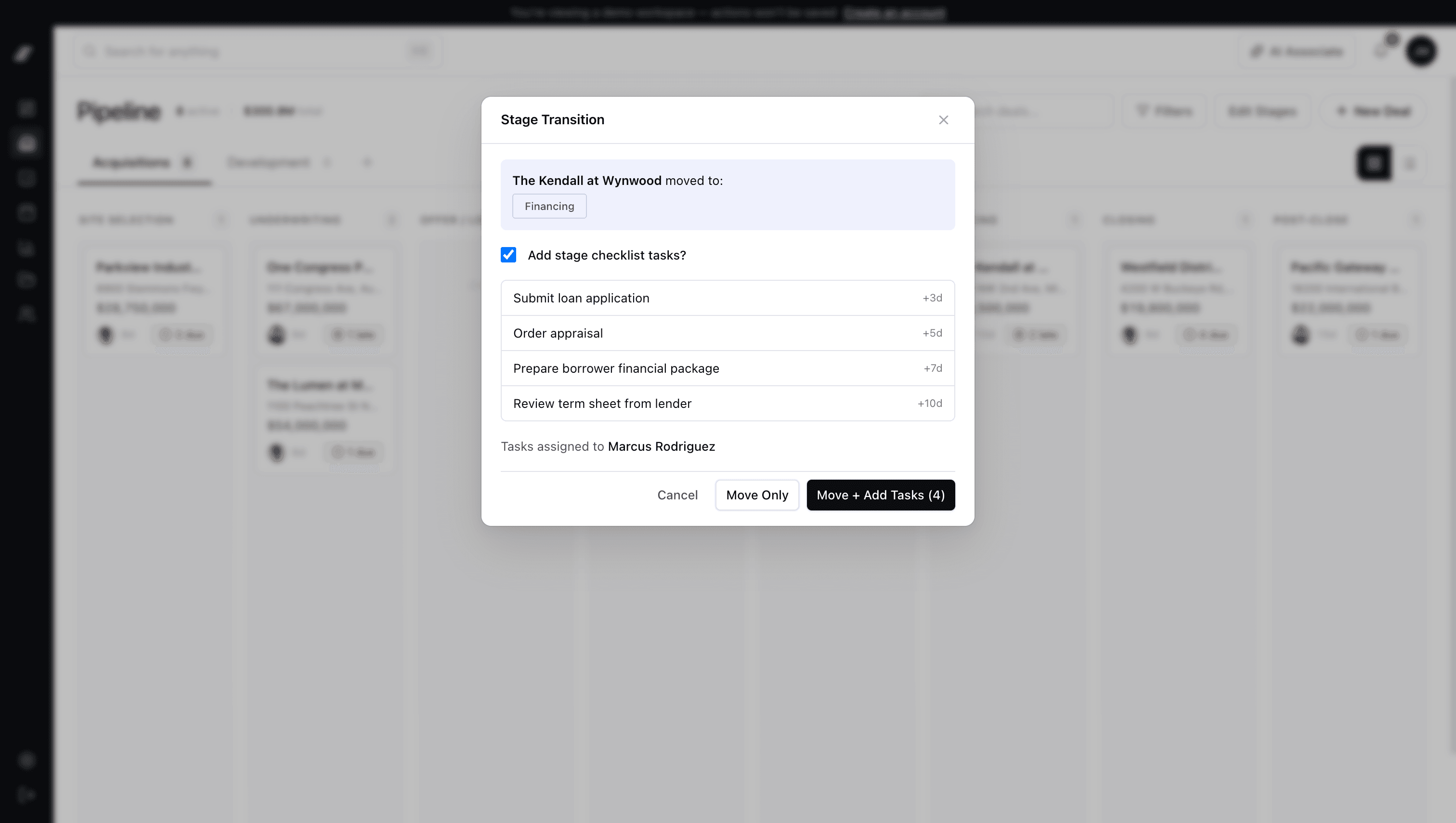The height and width of the screenshot is (823, 1456).
Task: Click assignee name "Marcus Rodriguez"
Action: 661,446
